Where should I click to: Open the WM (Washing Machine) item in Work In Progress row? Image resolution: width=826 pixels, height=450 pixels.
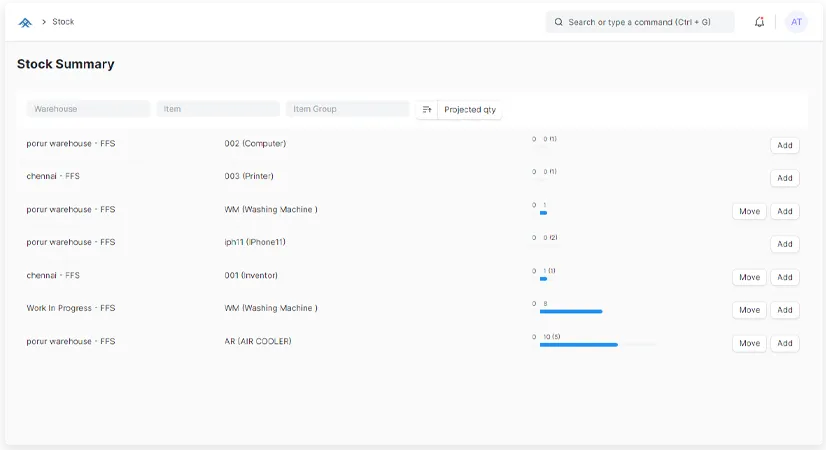point(271,309)
